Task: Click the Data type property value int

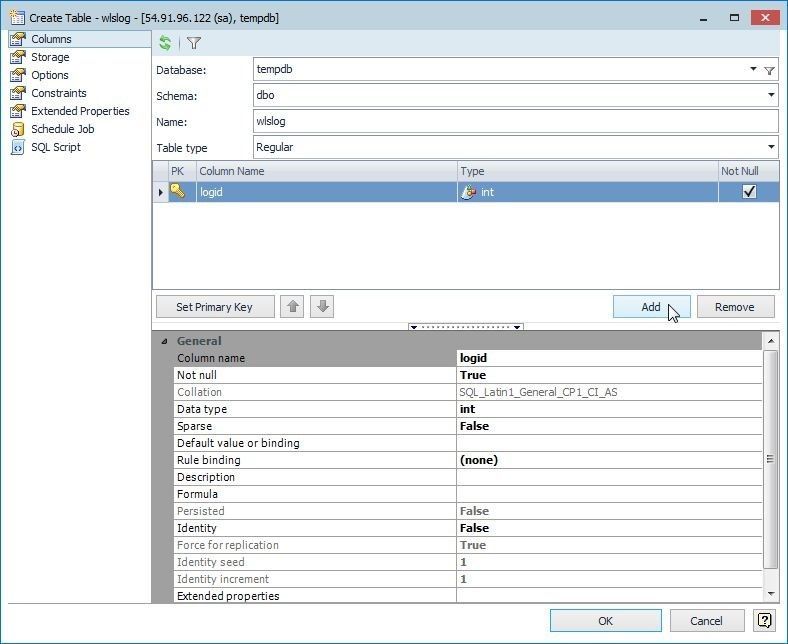Action: tap(609, 409)
